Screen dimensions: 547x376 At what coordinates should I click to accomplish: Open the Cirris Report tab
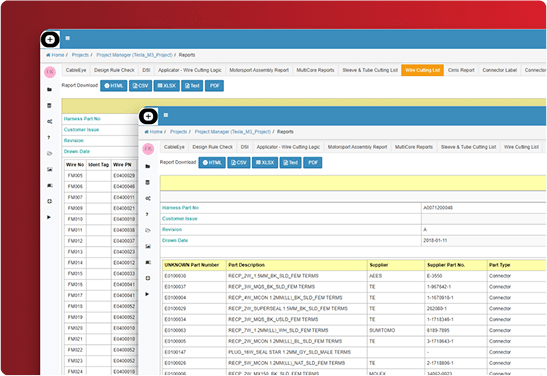(461, 70)
